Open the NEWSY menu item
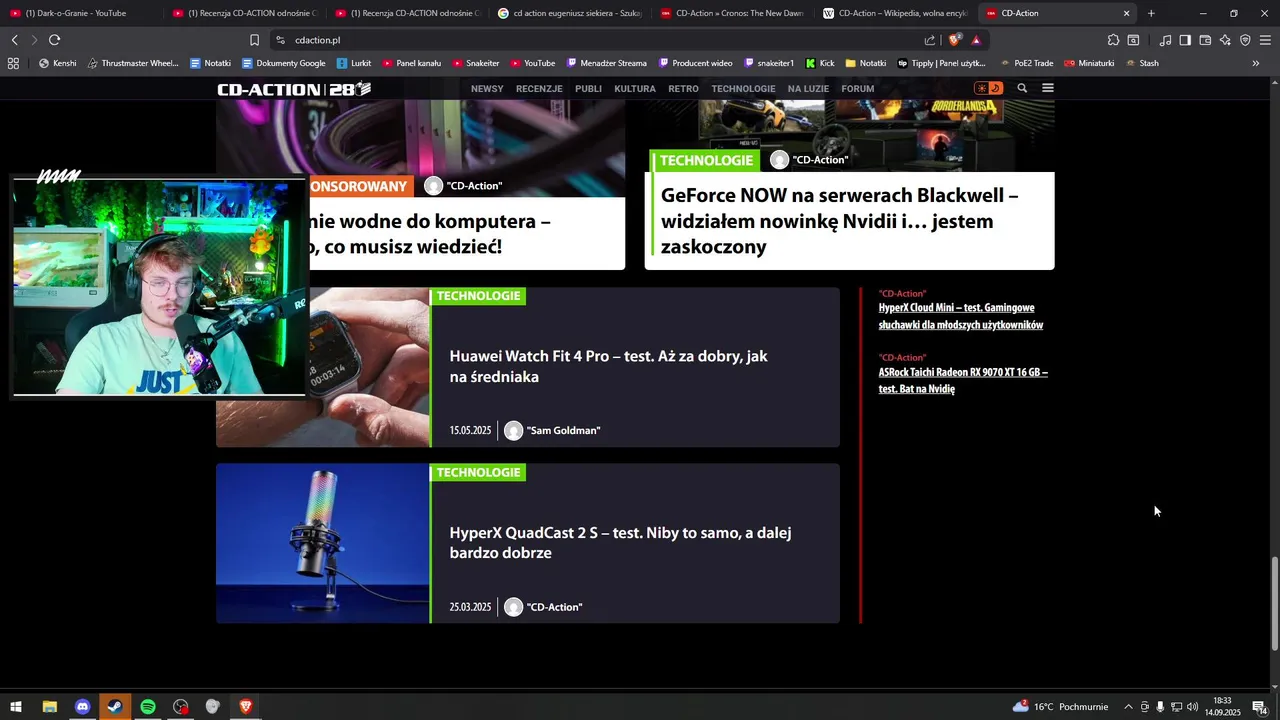Viewport: 1280px width, 720px height. tap(487, 88)
